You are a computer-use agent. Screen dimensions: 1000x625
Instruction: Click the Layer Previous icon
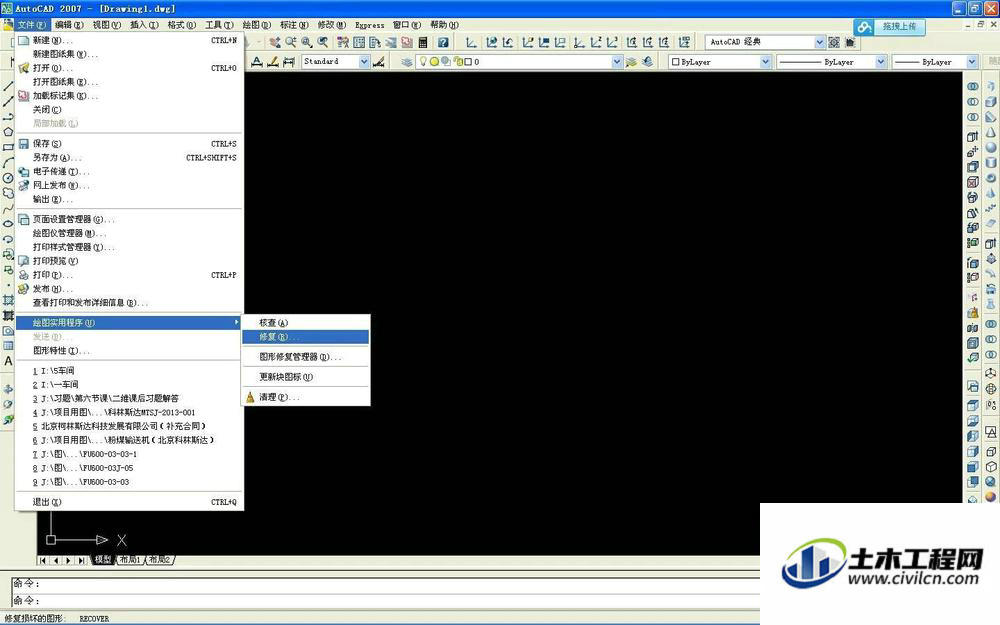tap(647, 62)
